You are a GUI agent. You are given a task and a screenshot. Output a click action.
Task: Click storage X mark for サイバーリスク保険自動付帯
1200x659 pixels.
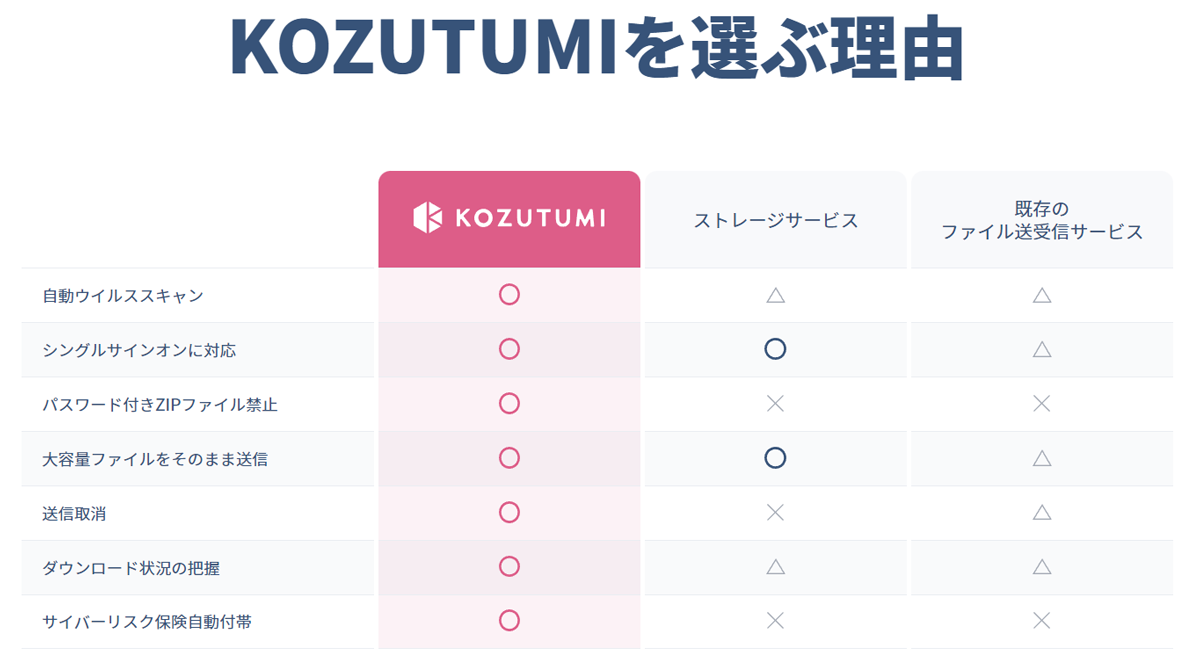click(x=775, y=621)
